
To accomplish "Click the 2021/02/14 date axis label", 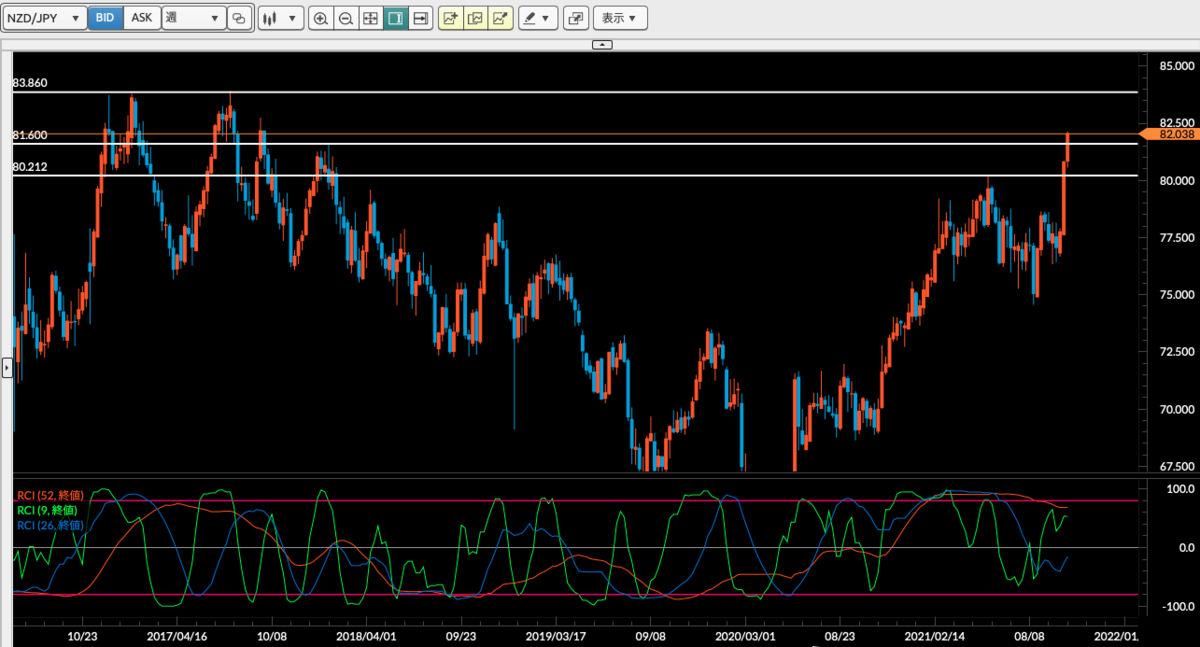I will pyautogui.click(x=935, y=635).
